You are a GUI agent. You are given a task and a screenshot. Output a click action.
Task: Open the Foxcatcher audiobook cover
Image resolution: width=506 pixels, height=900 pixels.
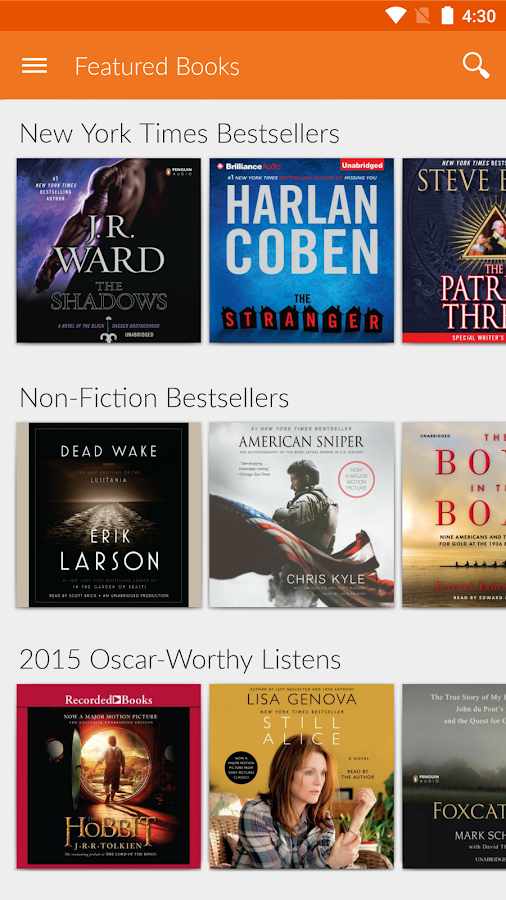pos(454,776)
